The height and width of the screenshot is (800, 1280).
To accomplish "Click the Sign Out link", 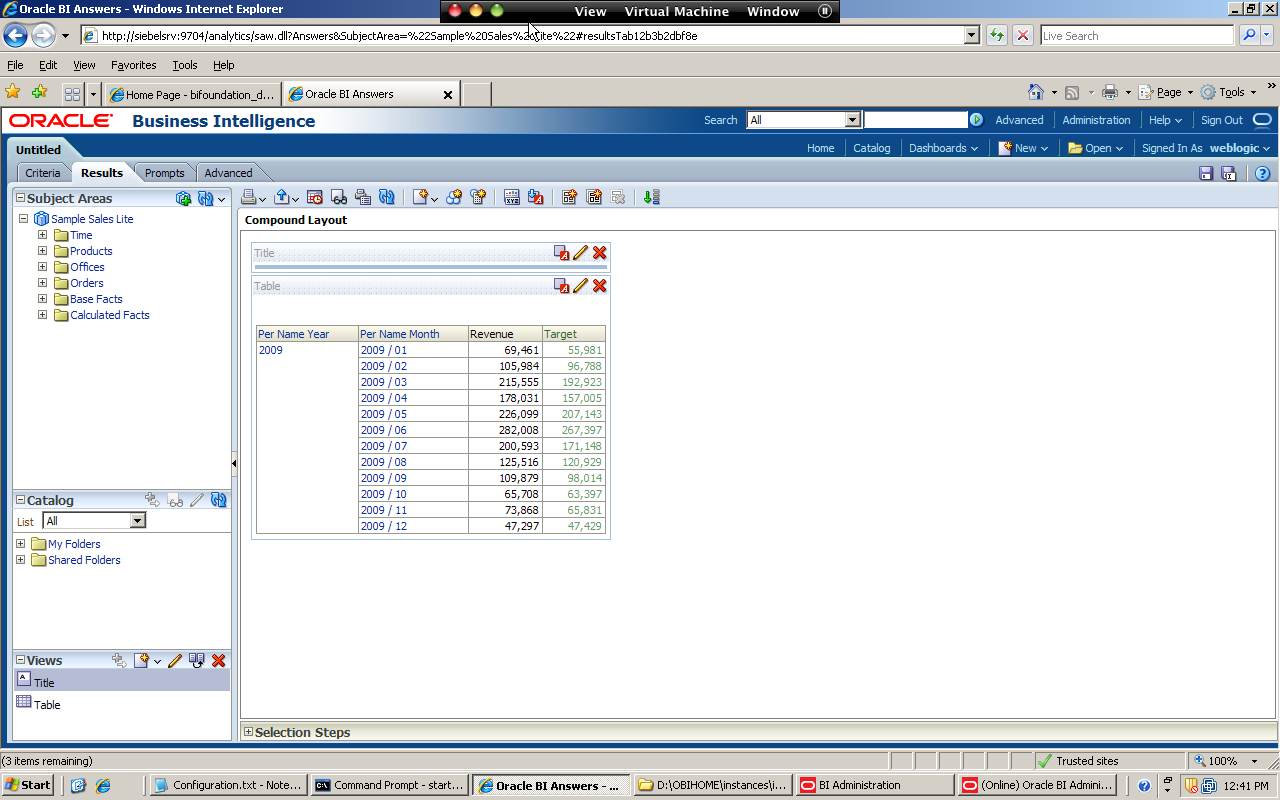I will (1221, 120).
